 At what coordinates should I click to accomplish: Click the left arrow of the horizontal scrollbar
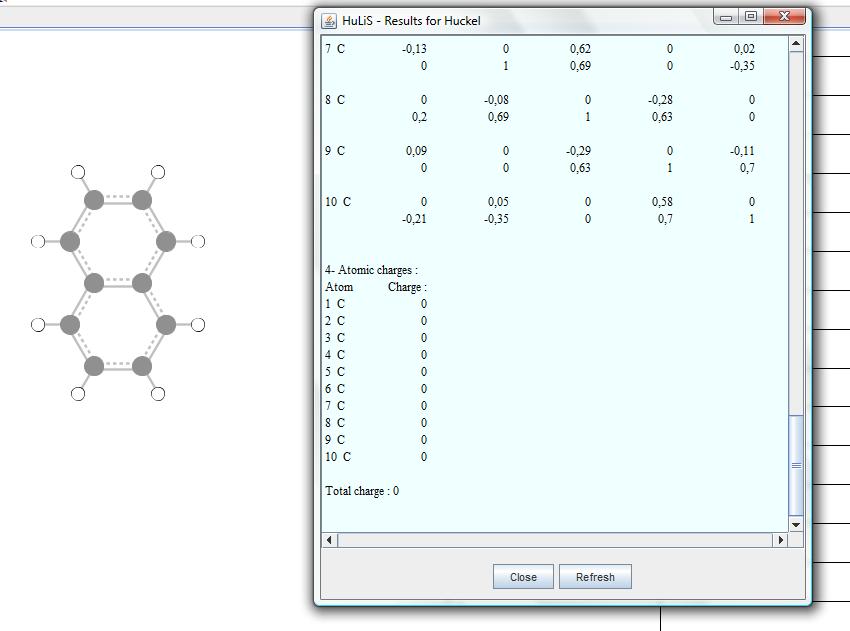(x=327, y=540)
